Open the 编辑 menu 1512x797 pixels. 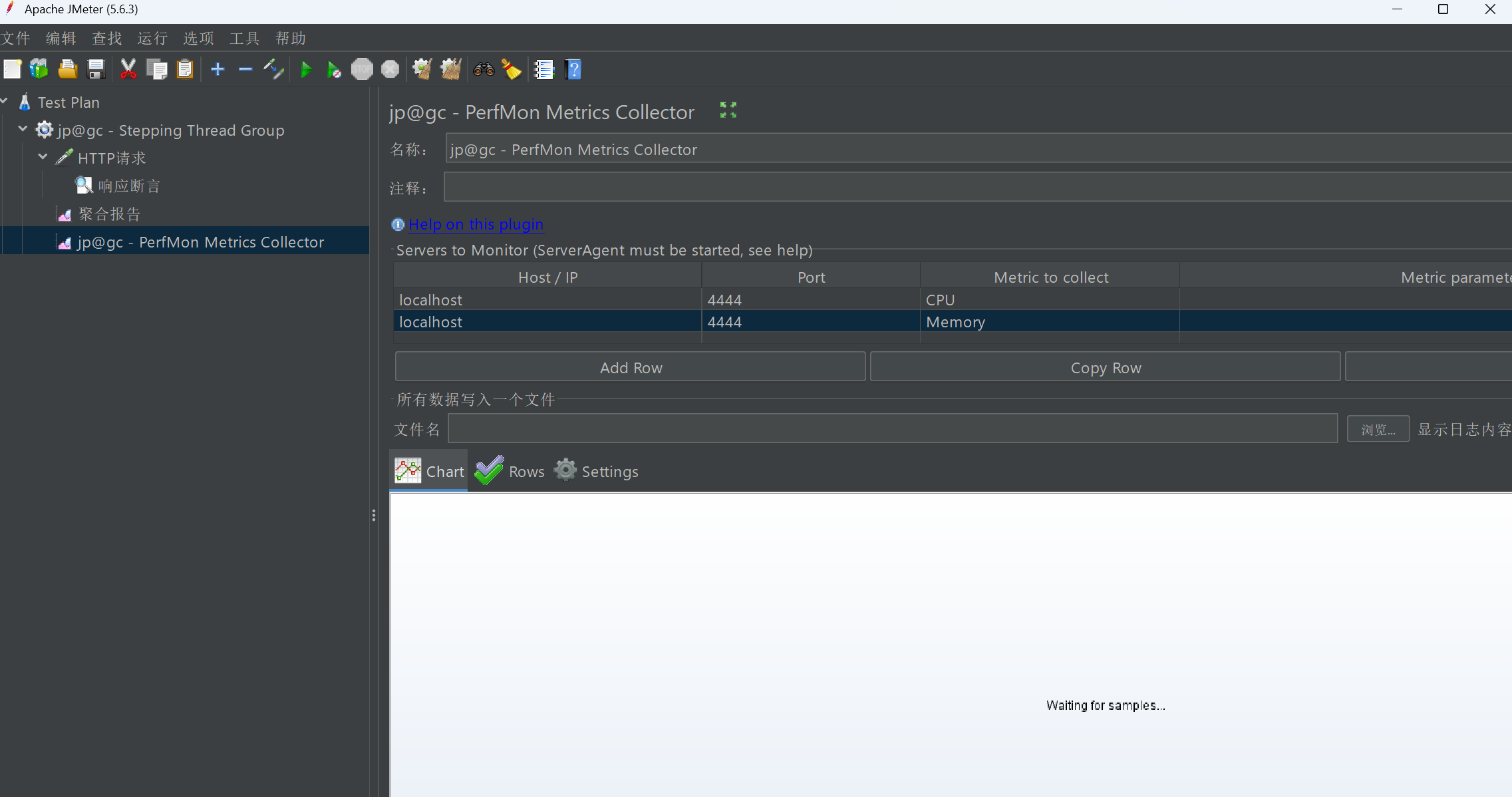(61, 38)
